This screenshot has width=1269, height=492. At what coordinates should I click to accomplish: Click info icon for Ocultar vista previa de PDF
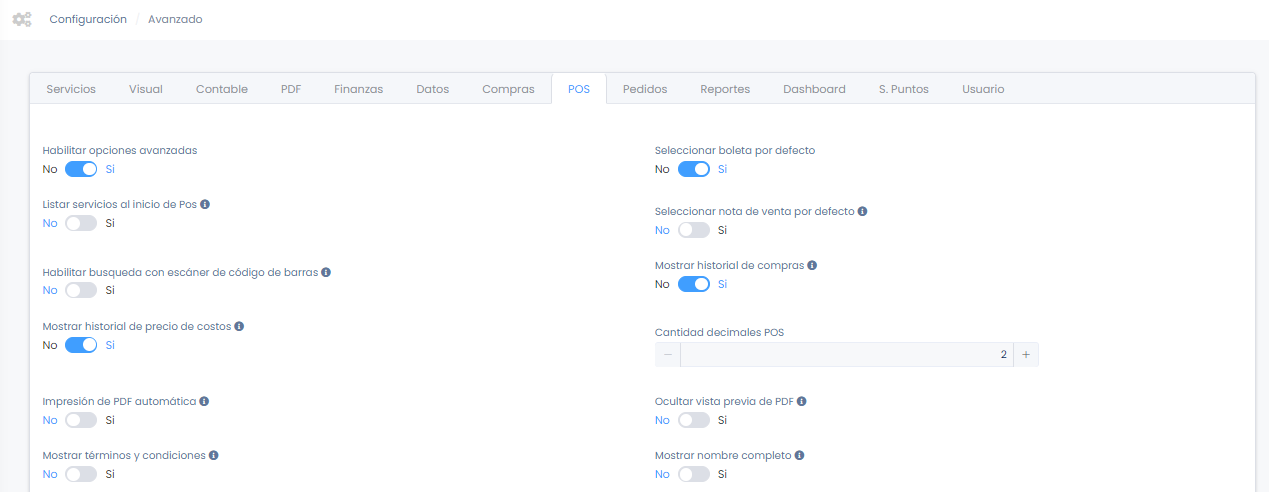tap(802, 401)
